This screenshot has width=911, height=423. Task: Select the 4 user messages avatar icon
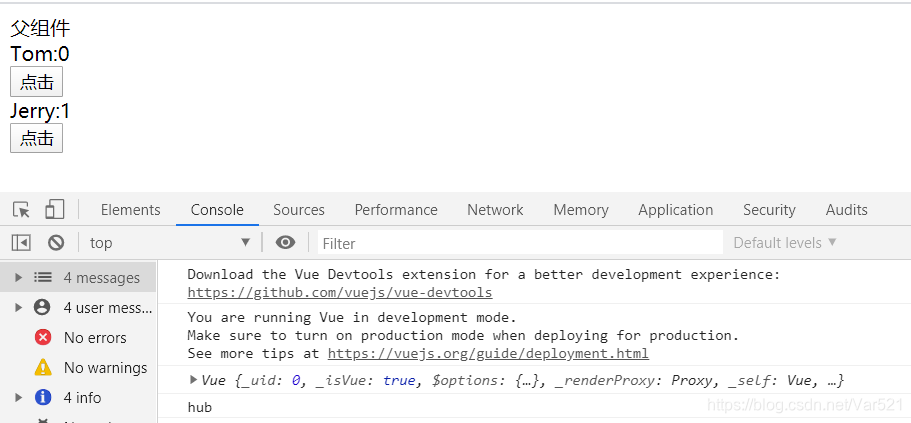[x=42, y=307]
